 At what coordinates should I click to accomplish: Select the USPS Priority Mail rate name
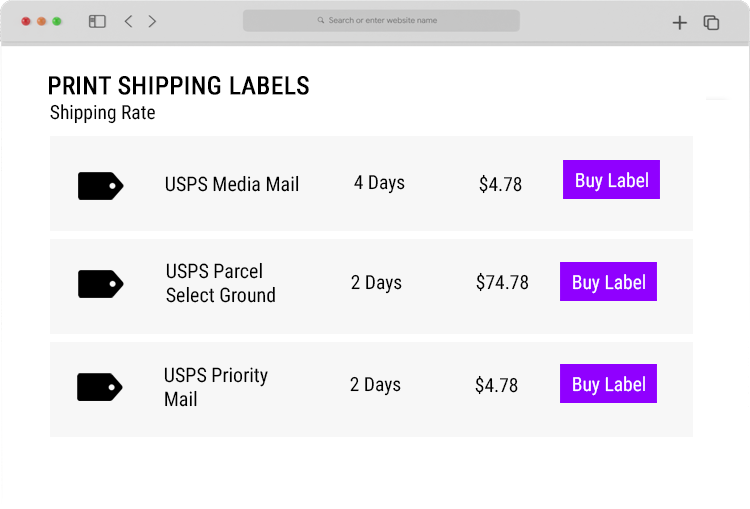coord(216,387)
